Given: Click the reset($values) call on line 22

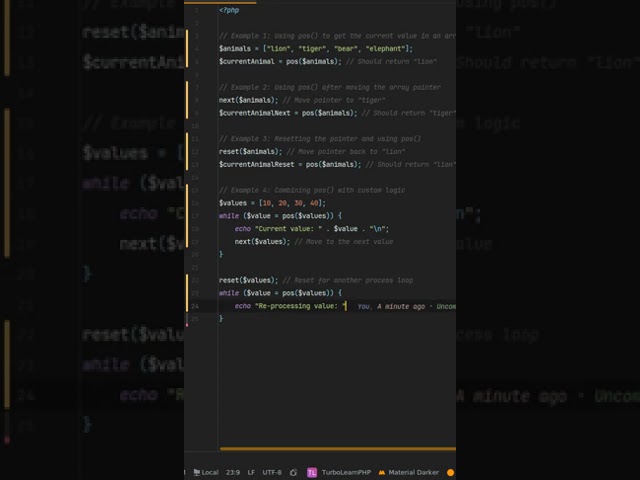Looking at the screenshot, I should (x=248, y=280).
